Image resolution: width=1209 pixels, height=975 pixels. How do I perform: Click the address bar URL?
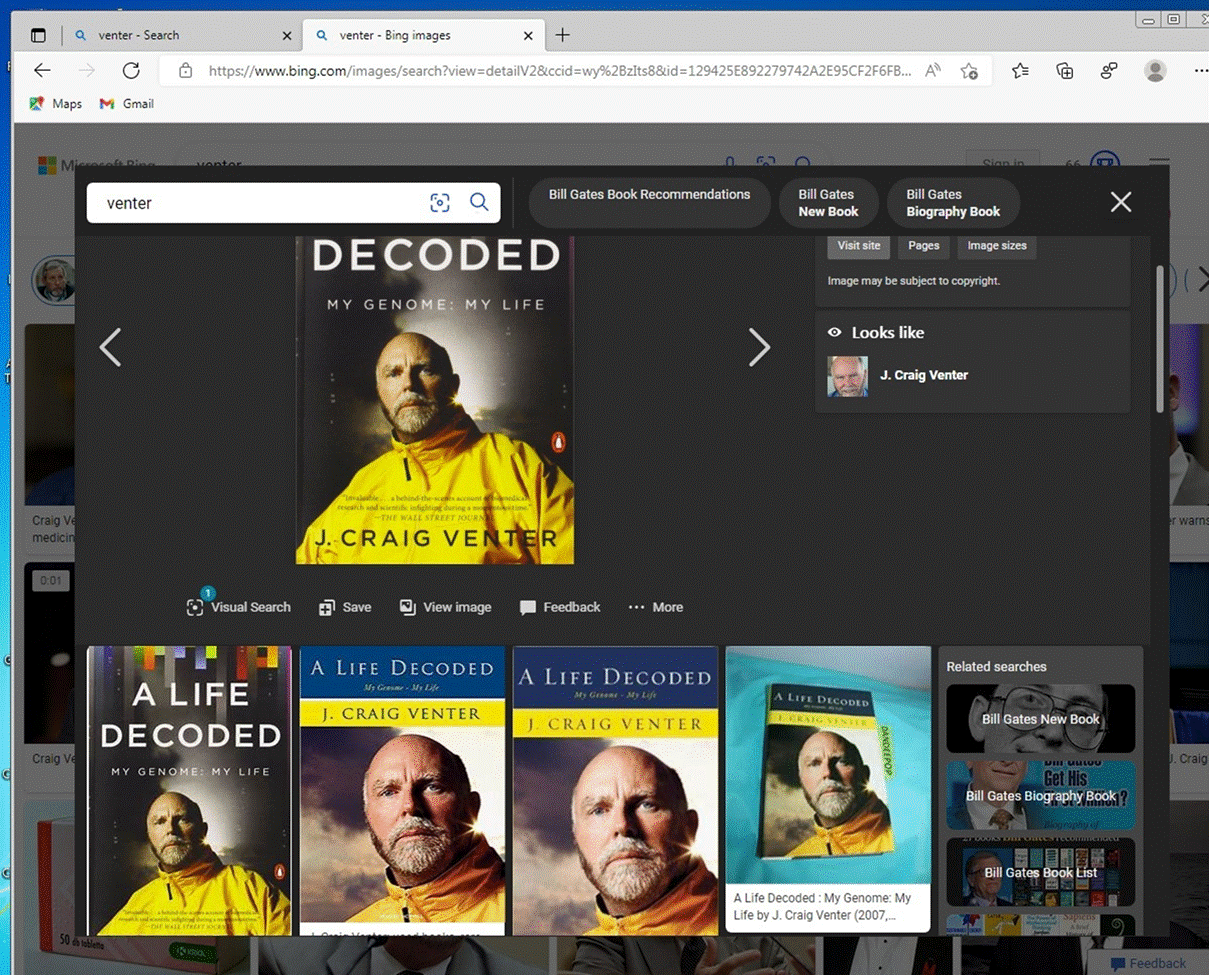point(559,71)
